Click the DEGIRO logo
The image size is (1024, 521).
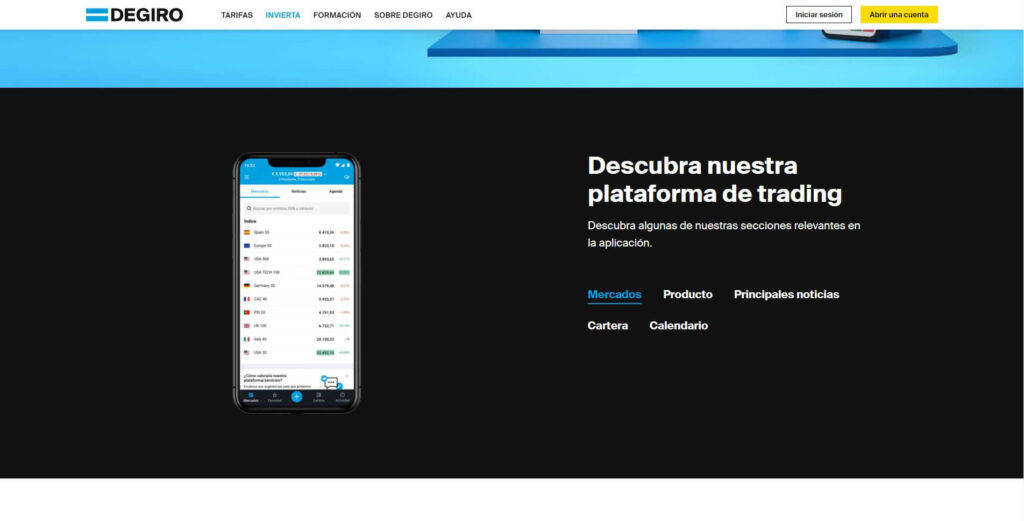pos(134,15)
